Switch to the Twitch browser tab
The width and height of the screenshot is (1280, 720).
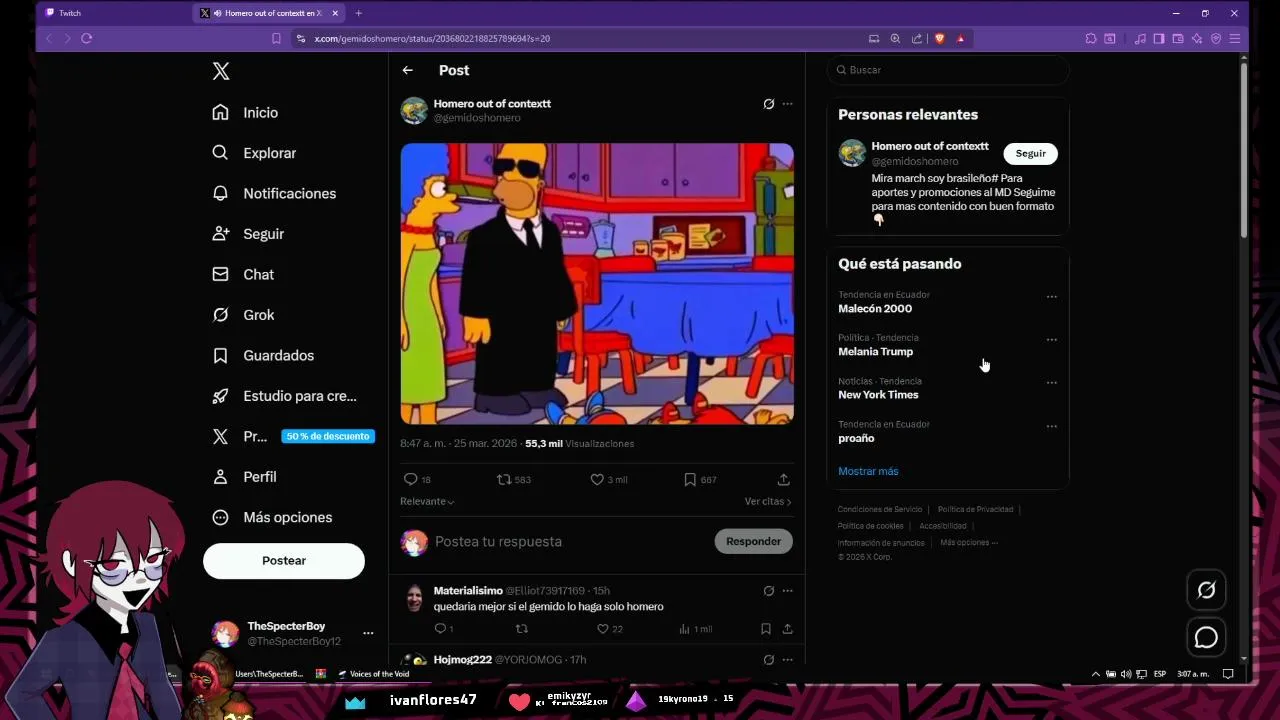116,13
